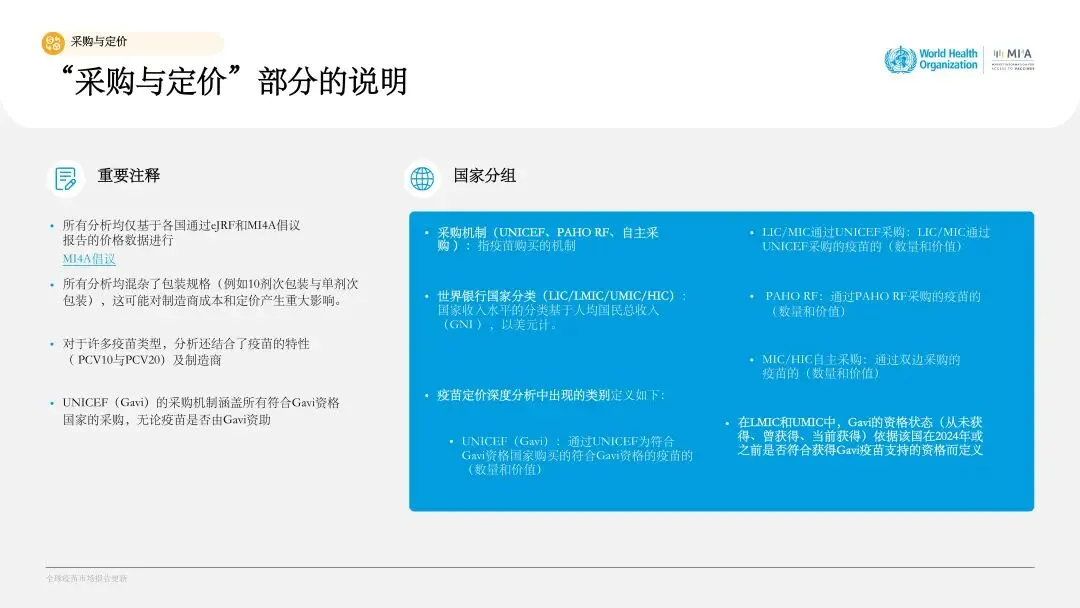Viewport: 1080px width, 608px height.
Task: Click the slide title “采购与定价”部分的说明
Action: point(233,81)
